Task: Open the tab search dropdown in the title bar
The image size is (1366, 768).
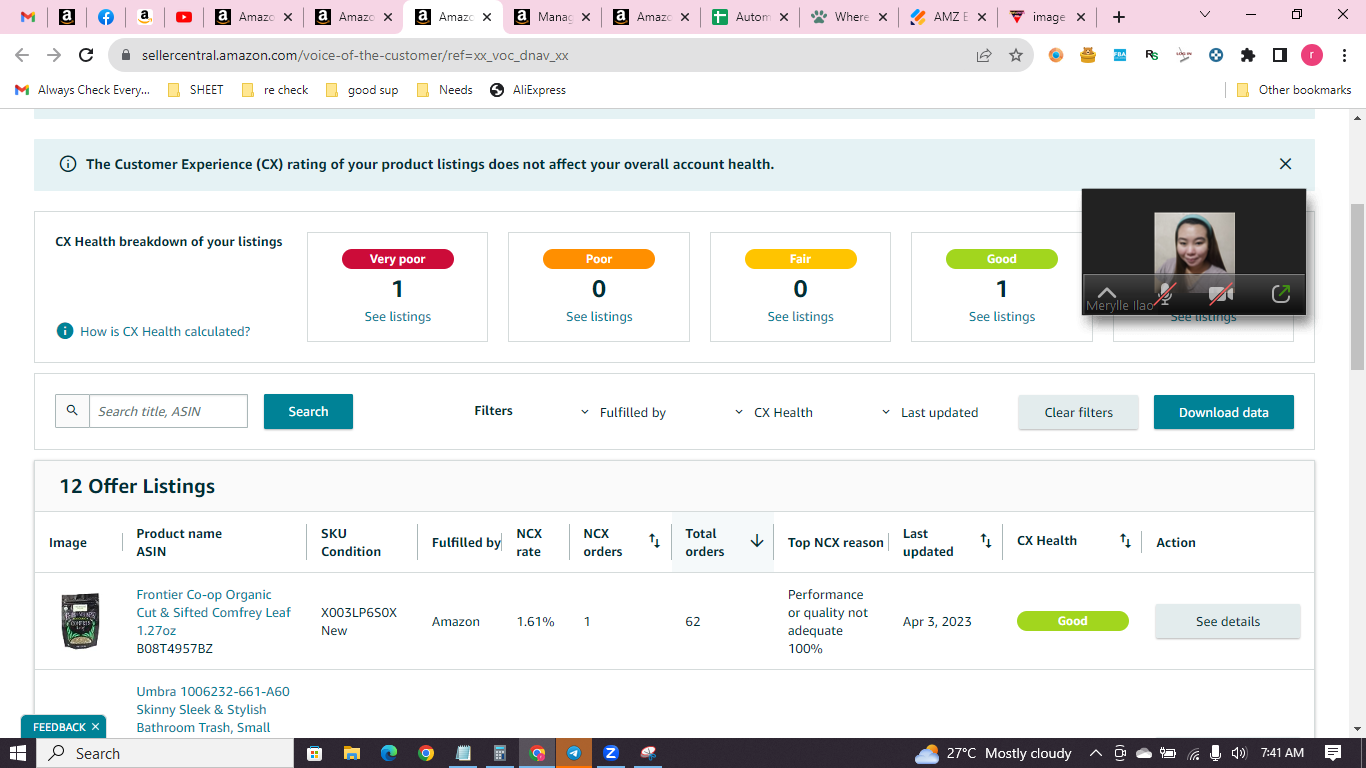Action: coord(1204,15)
